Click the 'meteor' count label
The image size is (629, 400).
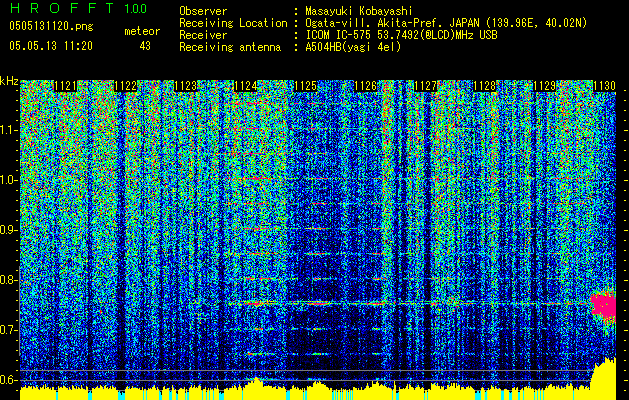tap(142, 31)
